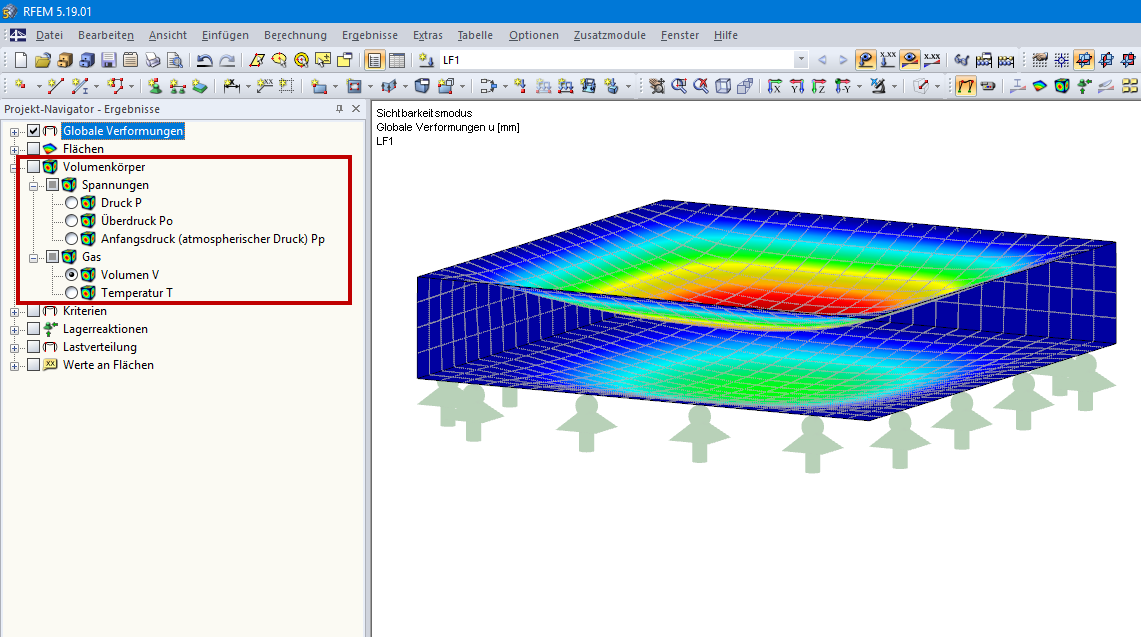1141x637 pixels.
Task: Close the Projekt-Navigator panel
Action: (356, 108)
